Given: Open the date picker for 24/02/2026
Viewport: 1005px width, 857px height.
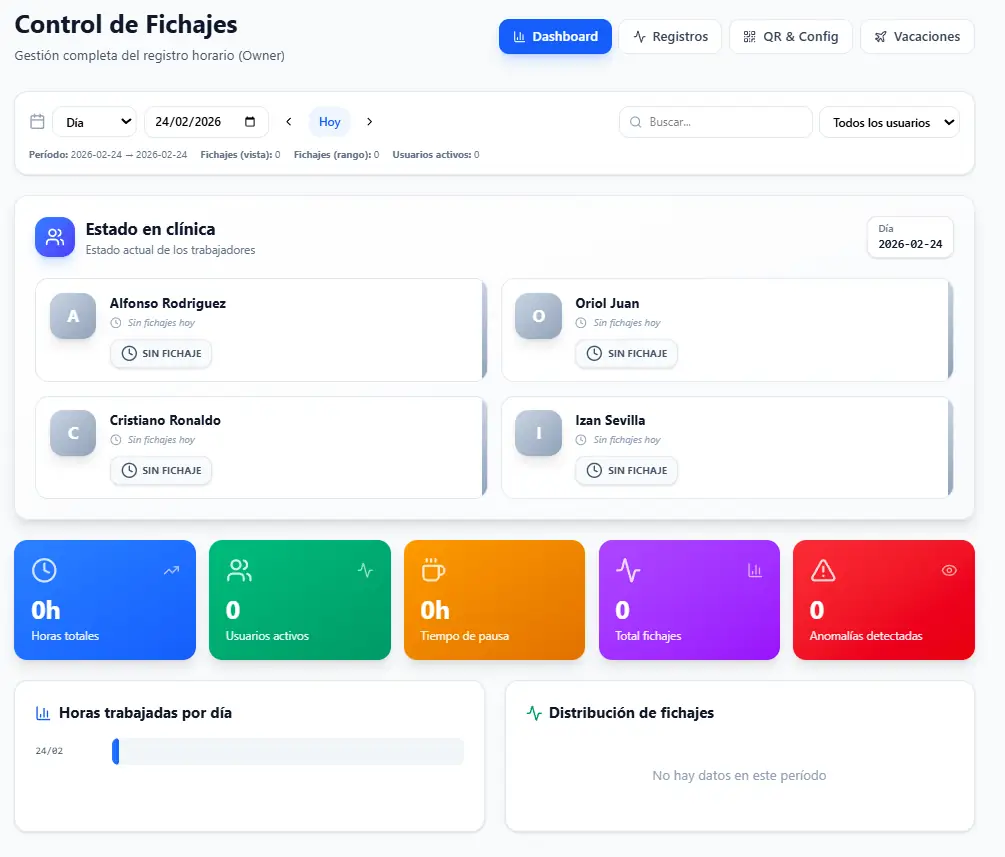Looking at the screenshot, I should point(250,122).
